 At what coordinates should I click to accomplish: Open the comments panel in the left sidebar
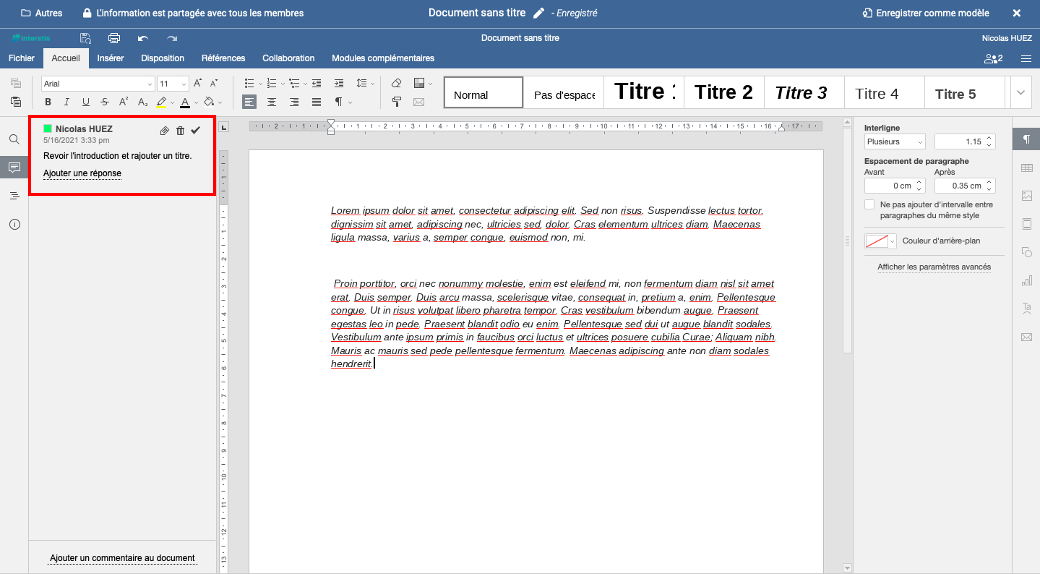click(x=14, y=167)
